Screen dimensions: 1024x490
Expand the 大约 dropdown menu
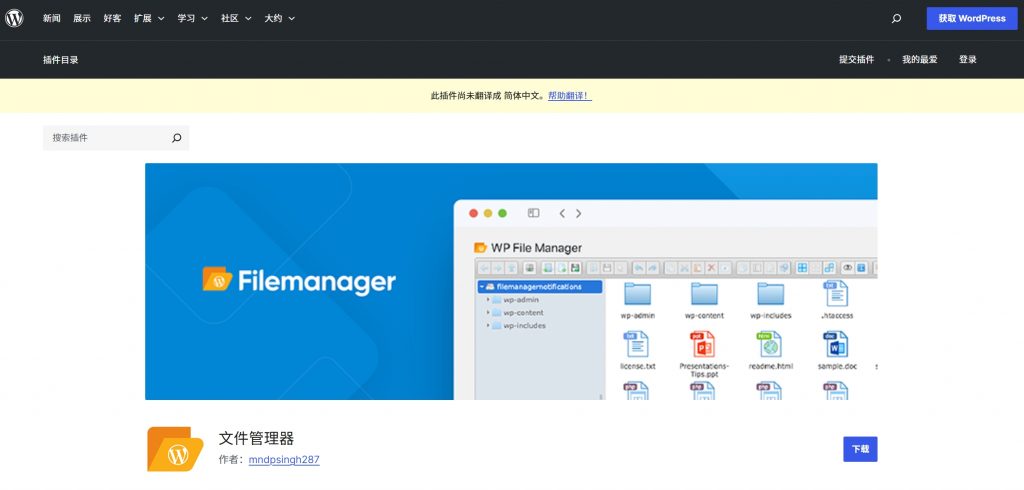280,18
